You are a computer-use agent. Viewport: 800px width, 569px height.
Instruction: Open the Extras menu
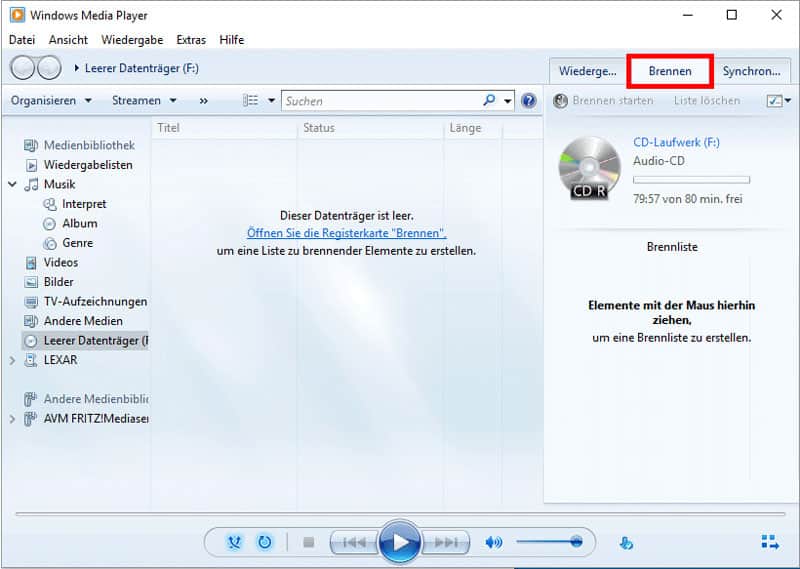[x=191, y=40]
